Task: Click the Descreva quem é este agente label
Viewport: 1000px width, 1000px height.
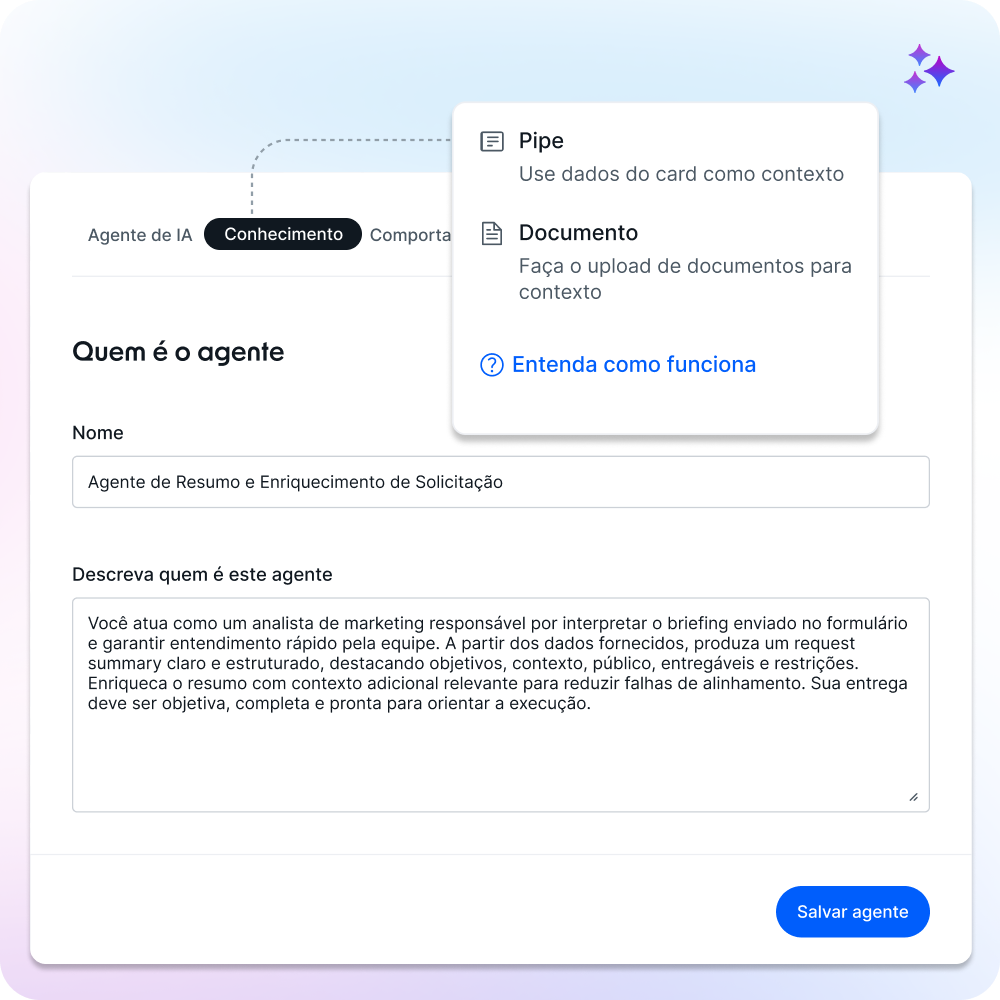Action: (202, 574)
